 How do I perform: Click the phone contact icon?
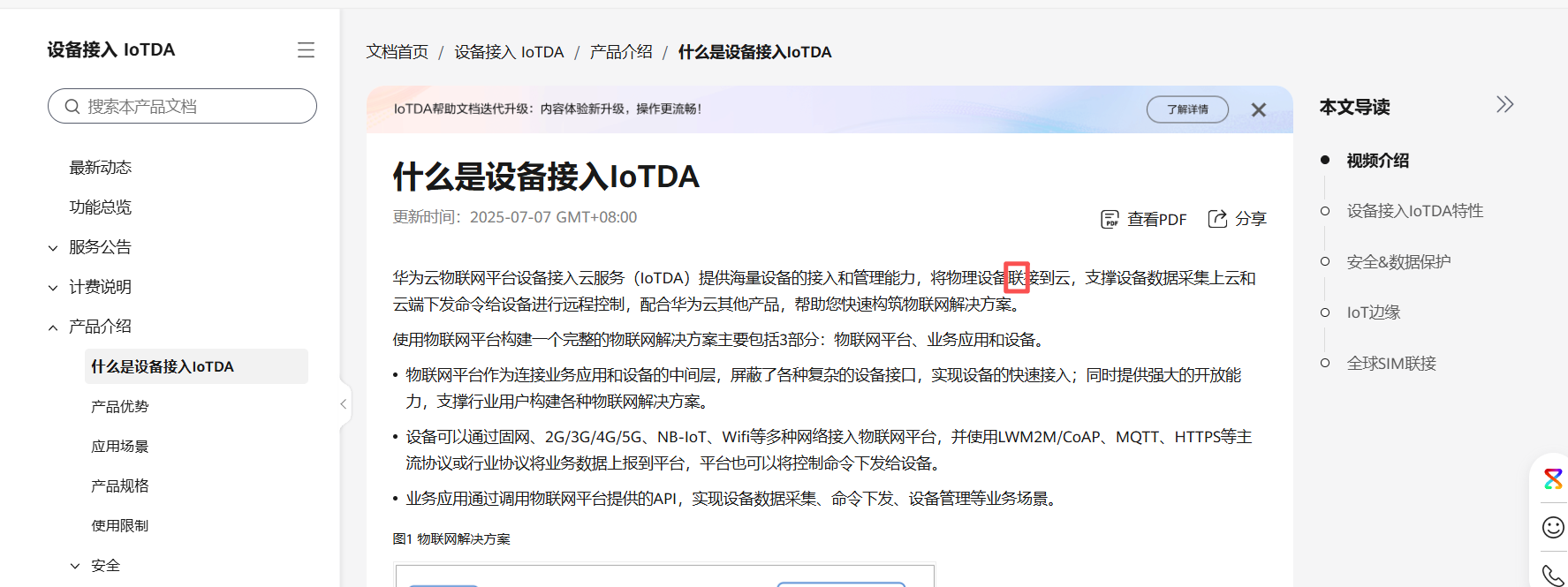(1553, 575)
